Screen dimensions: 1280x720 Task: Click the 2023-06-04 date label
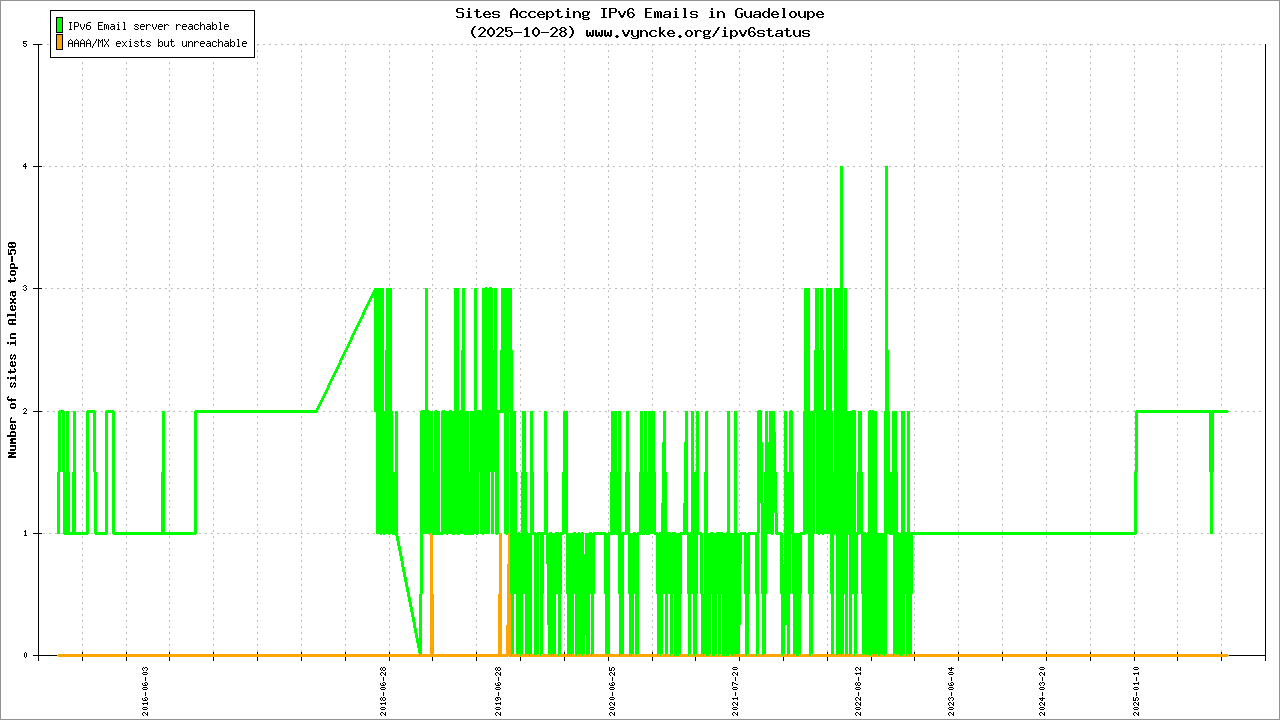[x=951, y=690]
